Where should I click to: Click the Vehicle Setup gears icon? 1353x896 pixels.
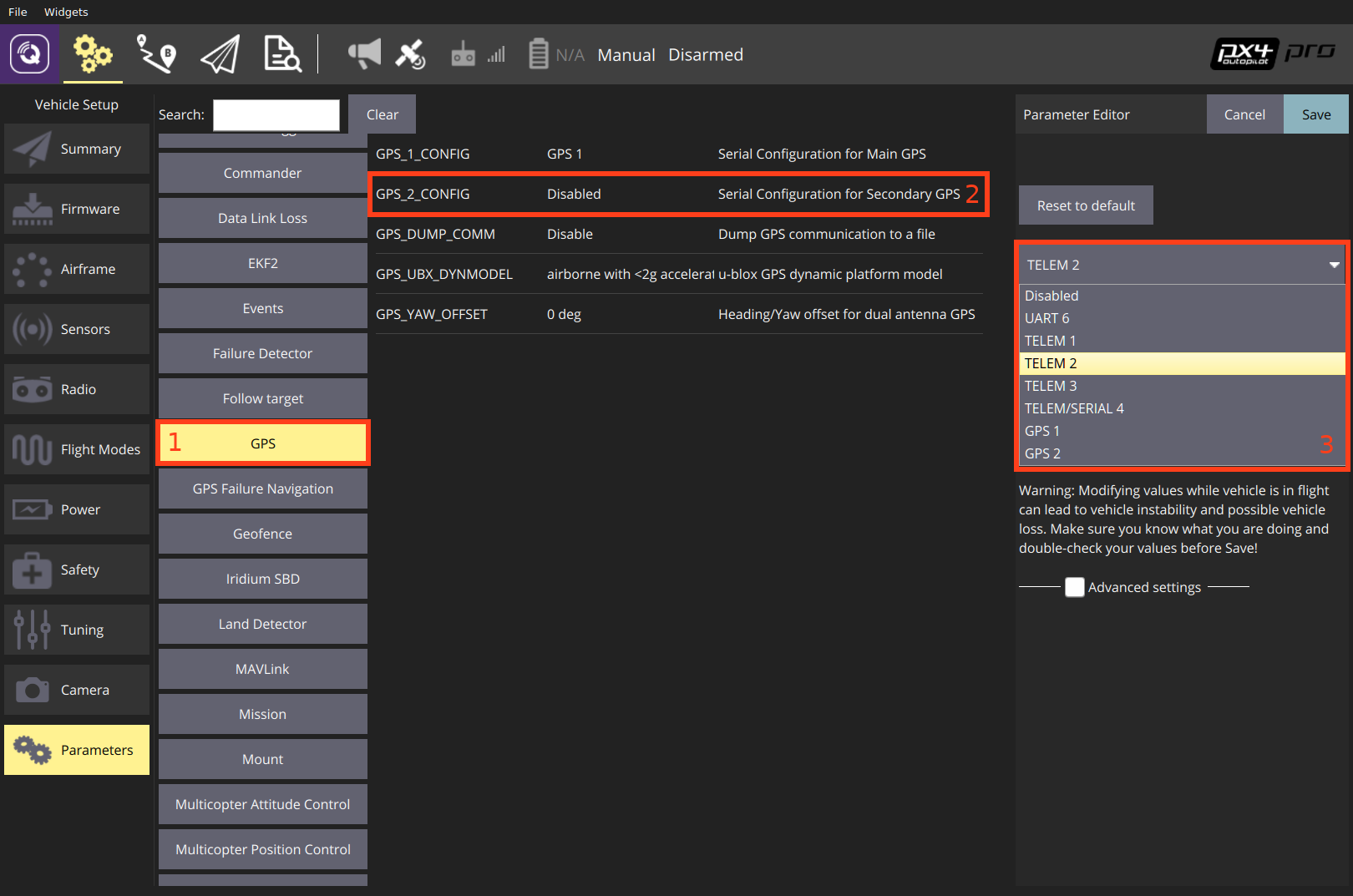92,54
